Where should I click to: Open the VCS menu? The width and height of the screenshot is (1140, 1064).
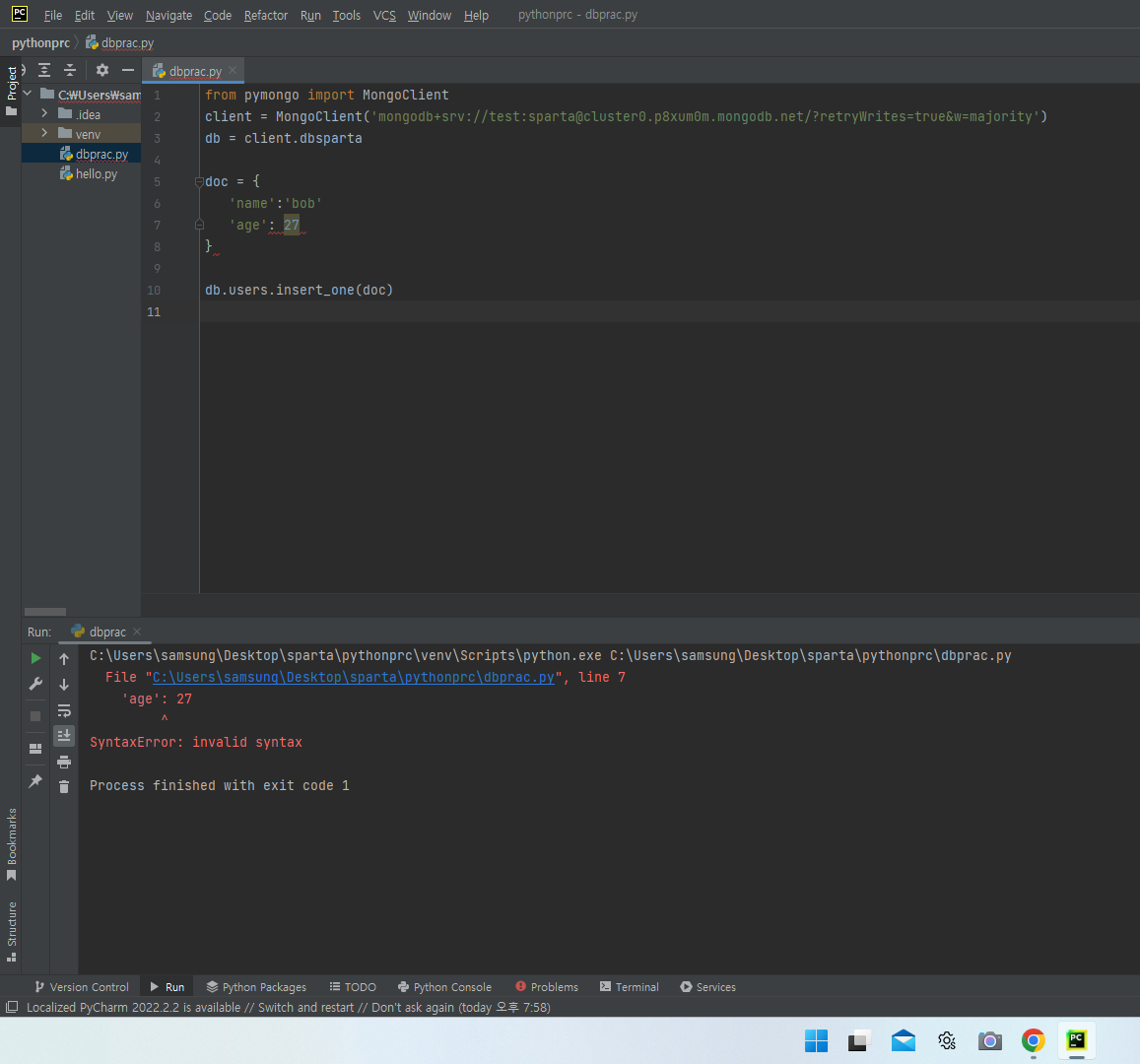(384, 15)
